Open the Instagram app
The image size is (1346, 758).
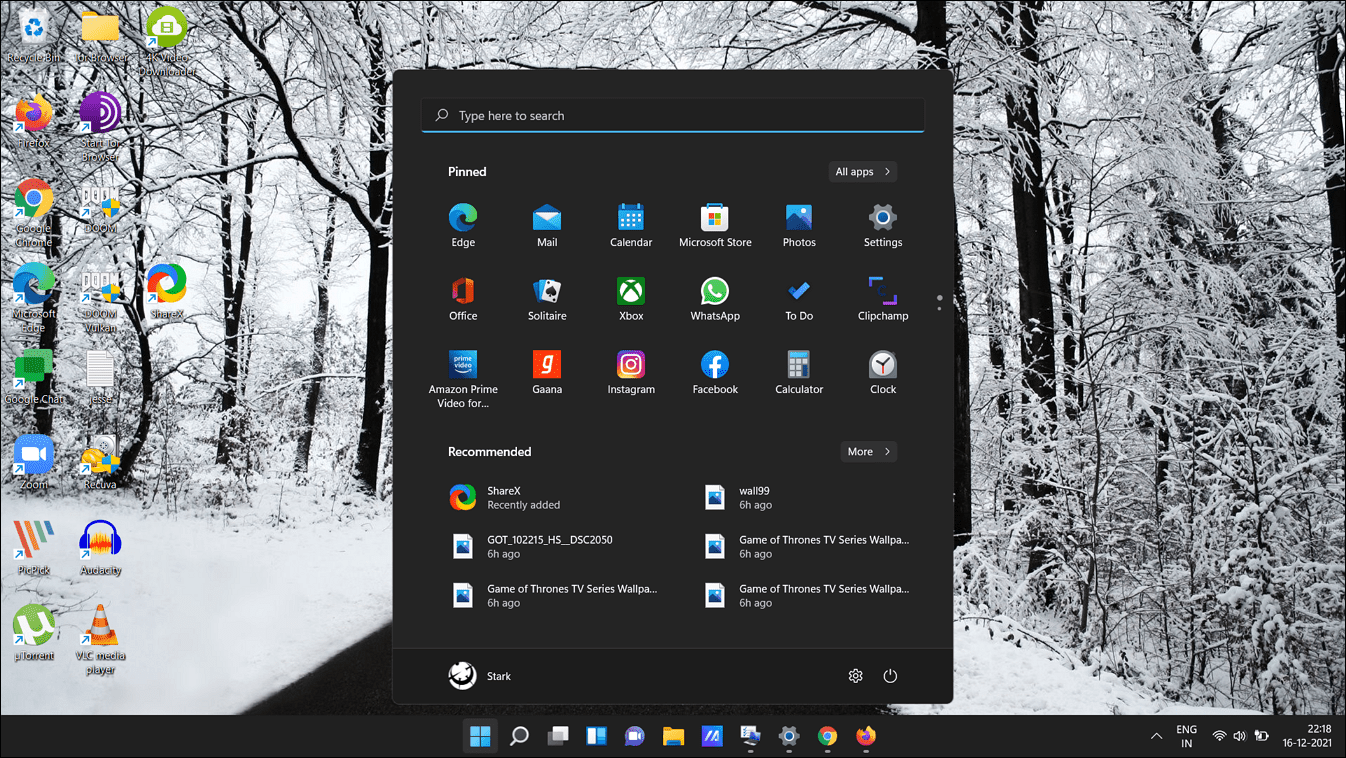pos(631,373)
